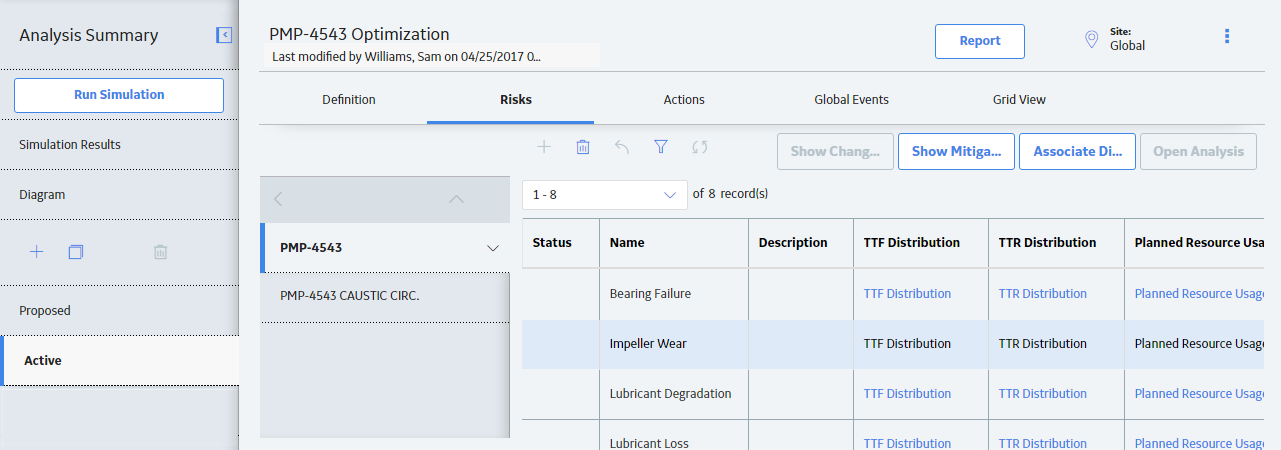The image size is (1281, 450).
Task: Open the three-dot options menu
Action: (x=1227, y=36)
